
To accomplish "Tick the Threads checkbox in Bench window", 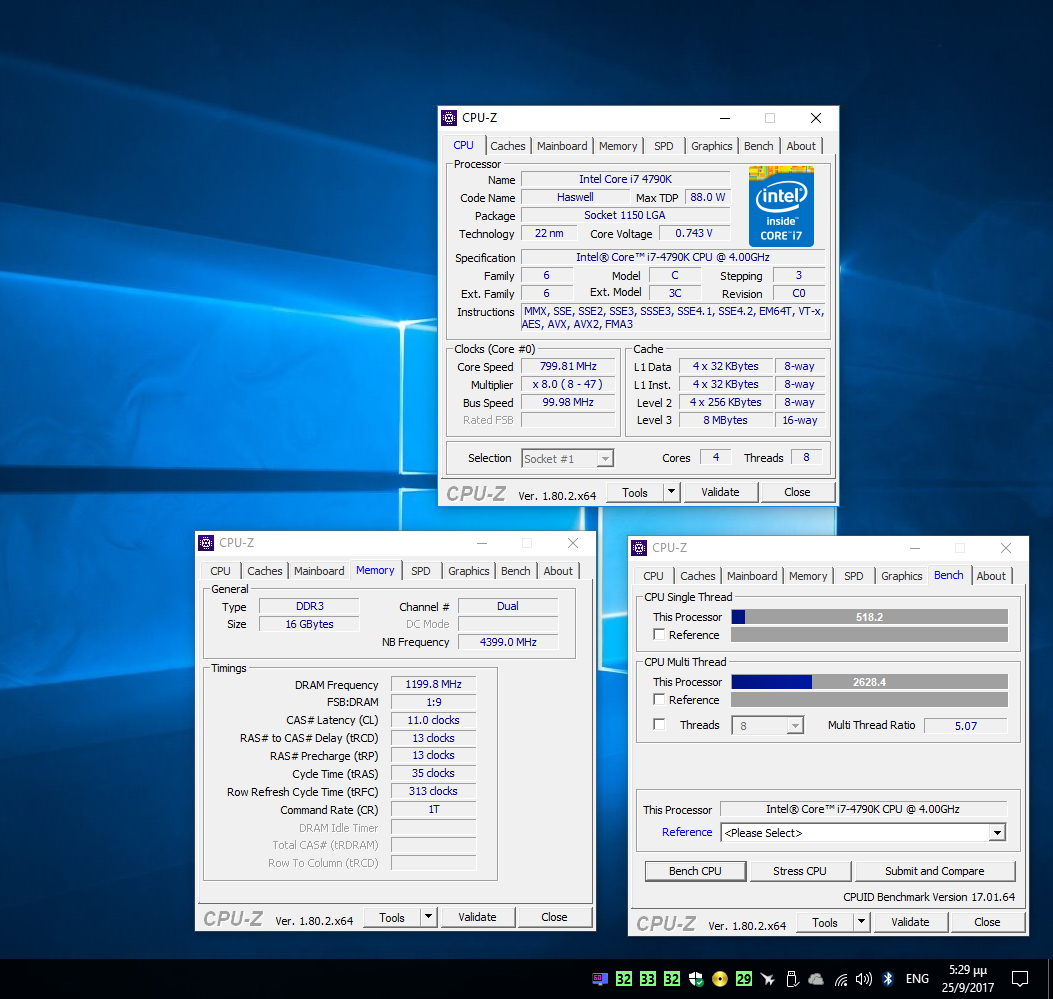I will [x=659, y=724].
